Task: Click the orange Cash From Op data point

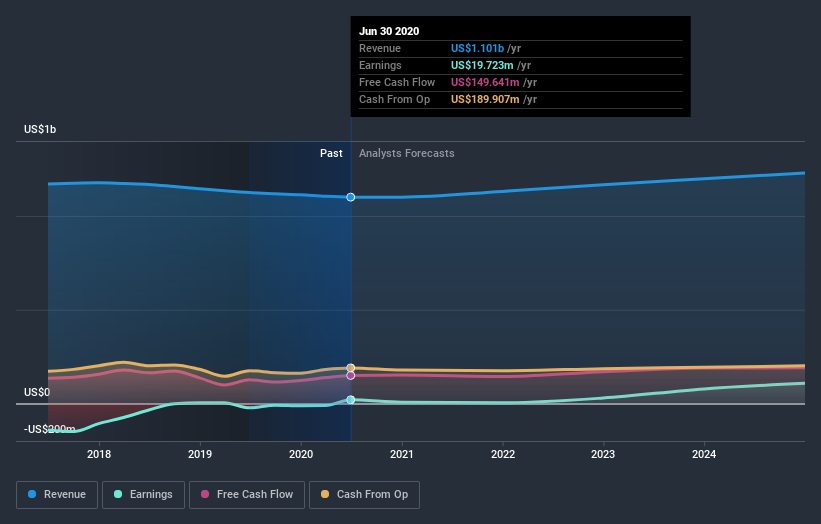Action: click(x=351, y=368)
